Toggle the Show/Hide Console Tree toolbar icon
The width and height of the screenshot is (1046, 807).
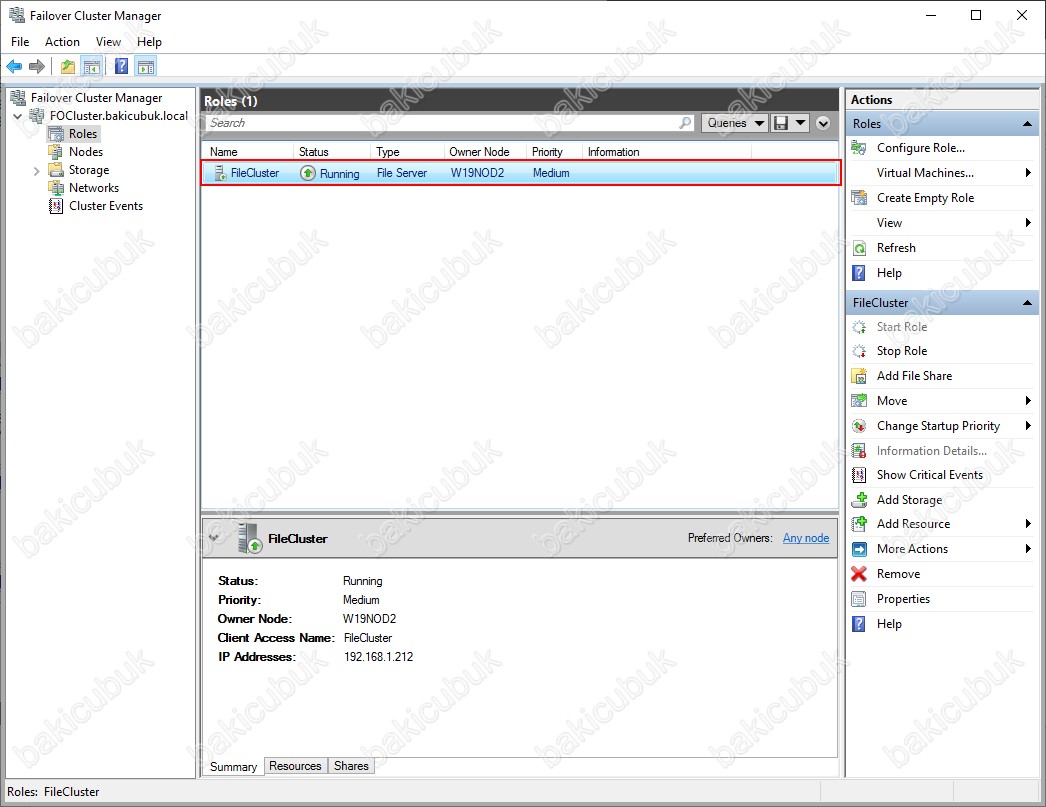pyautogui.click(x=92, y=66)
